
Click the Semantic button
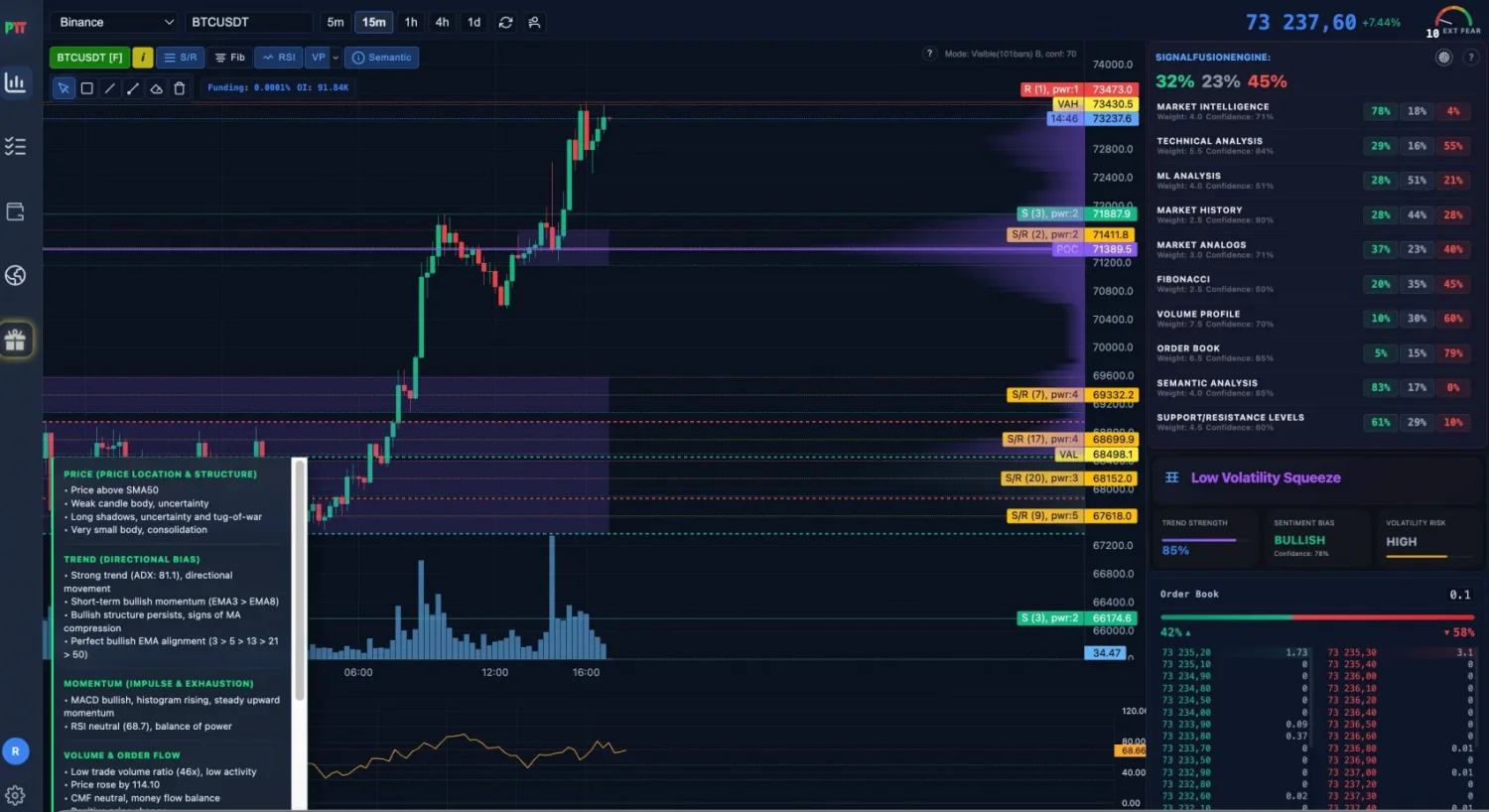coord(381,58)
